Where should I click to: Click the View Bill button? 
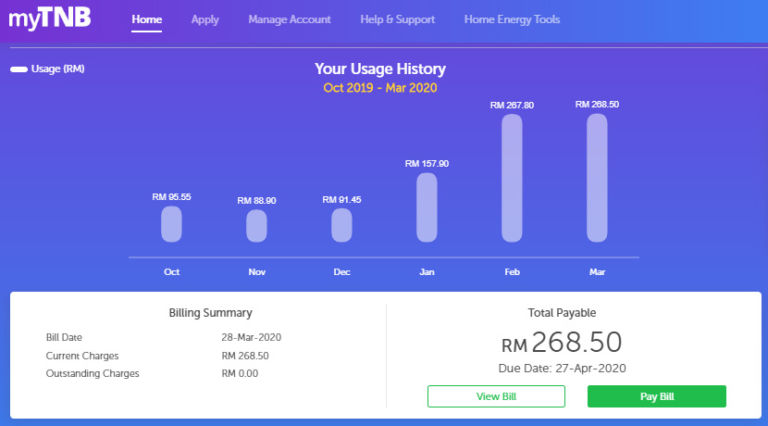496,397
